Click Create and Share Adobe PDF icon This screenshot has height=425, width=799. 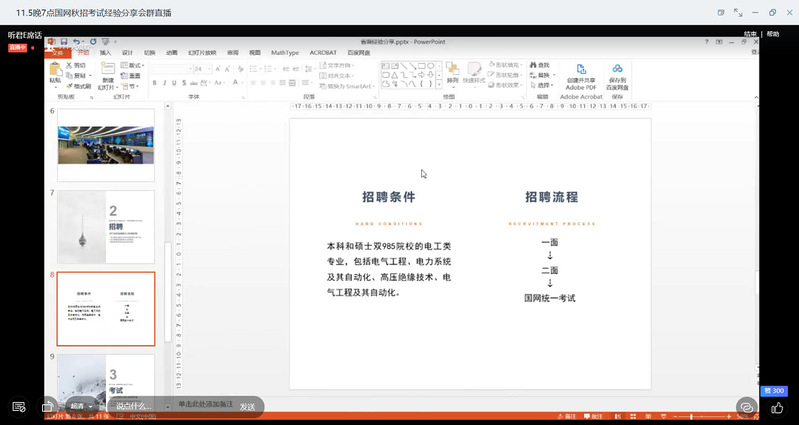point(580,72)
